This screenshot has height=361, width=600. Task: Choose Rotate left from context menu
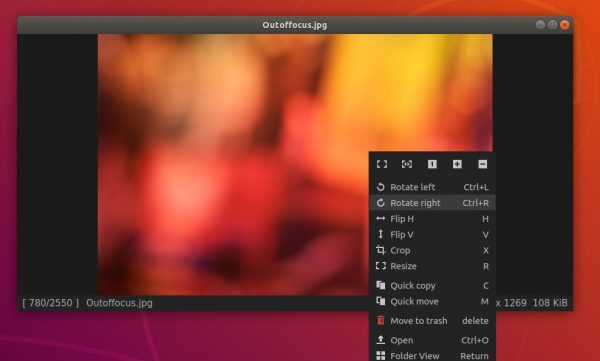432,187
